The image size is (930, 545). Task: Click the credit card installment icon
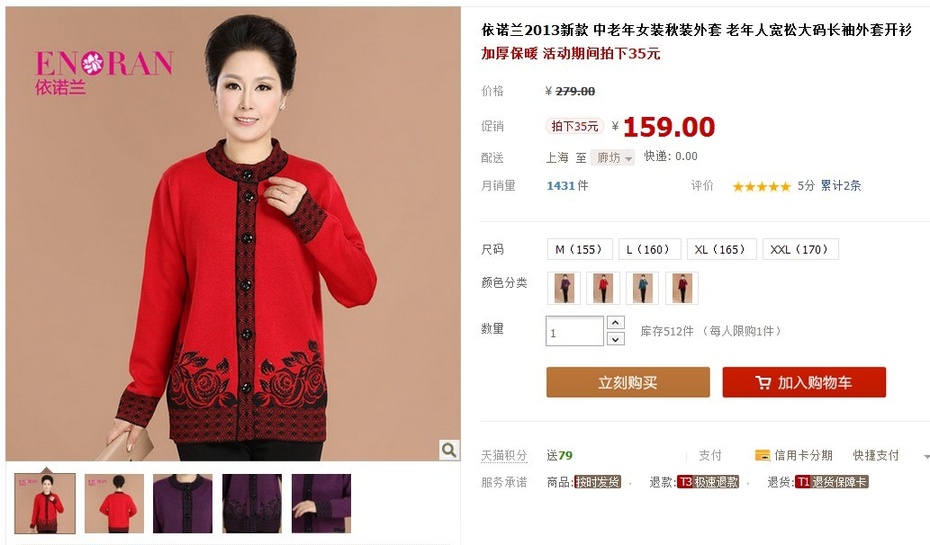point(762,455)
